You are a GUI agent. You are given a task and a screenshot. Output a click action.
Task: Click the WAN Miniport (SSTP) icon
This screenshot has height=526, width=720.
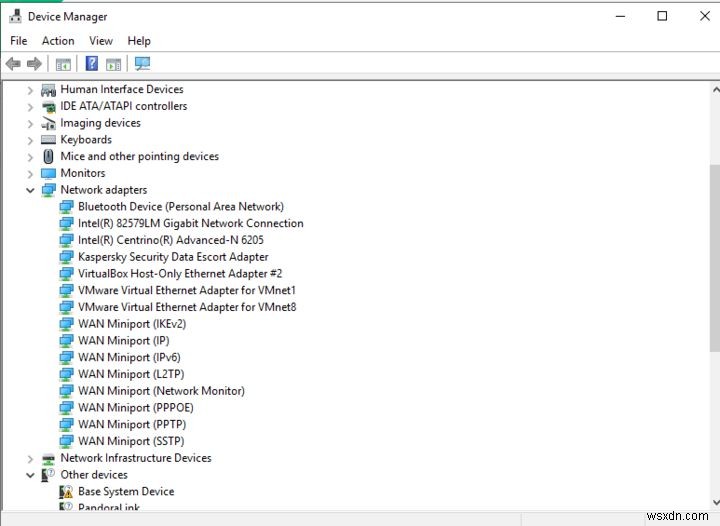point(66,441)
